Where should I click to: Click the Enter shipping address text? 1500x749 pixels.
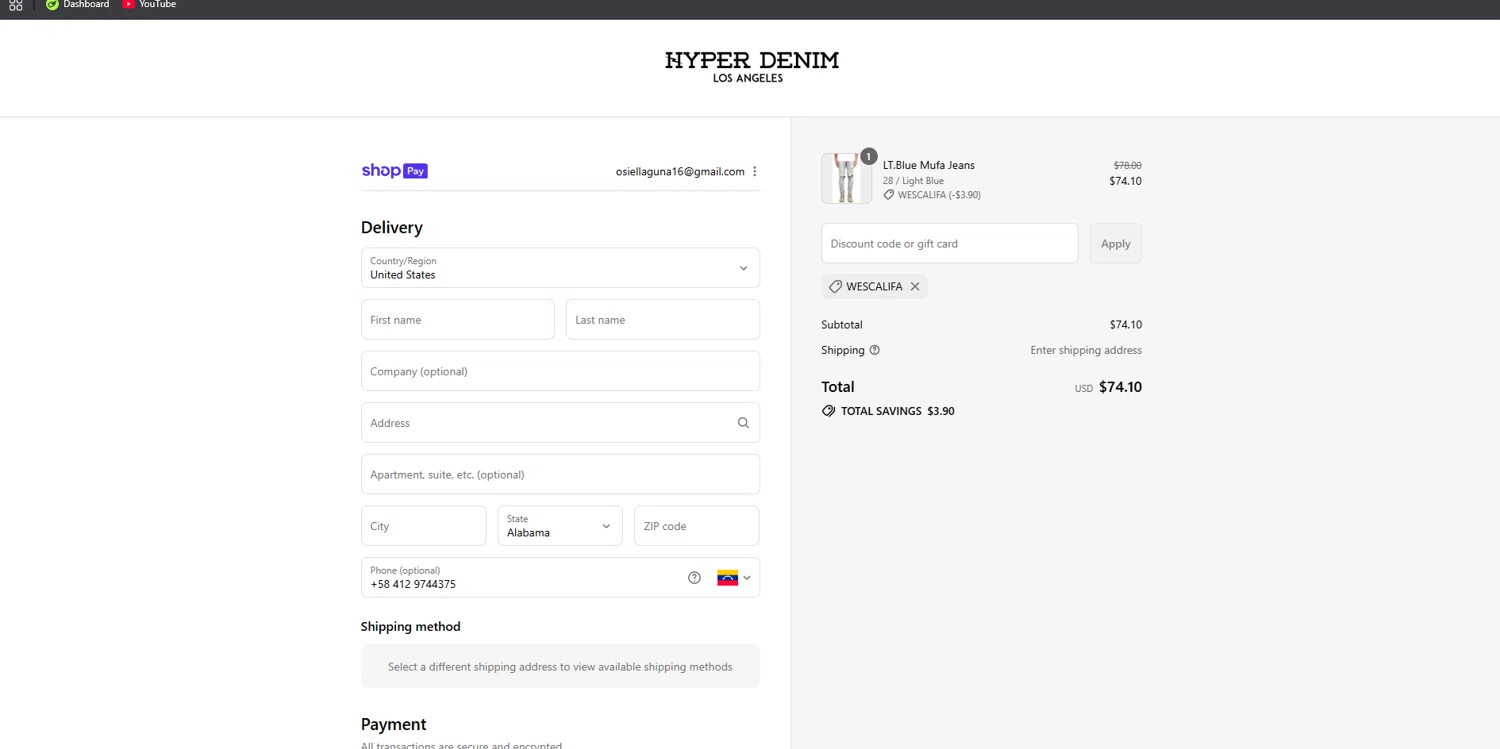(1086, 350)
